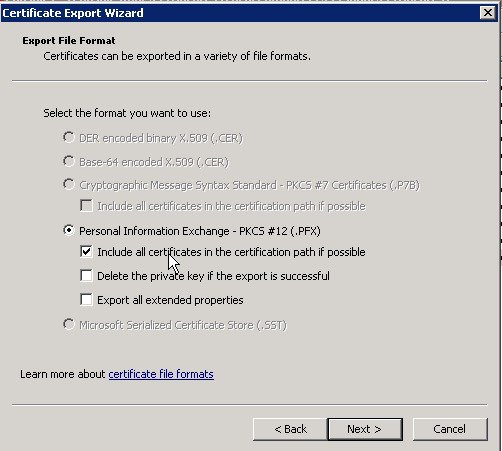Viewport: 502px width, 451px height.
Task: Close the Certificate Export Wizard window
Action: click(488, 13)
